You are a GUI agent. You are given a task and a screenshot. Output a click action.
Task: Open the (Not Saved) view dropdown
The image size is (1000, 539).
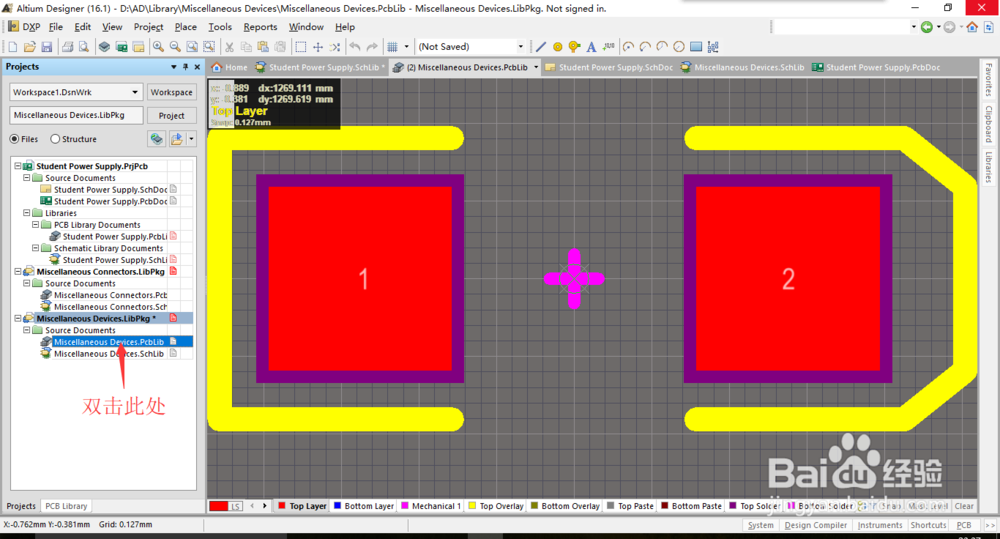520,47
